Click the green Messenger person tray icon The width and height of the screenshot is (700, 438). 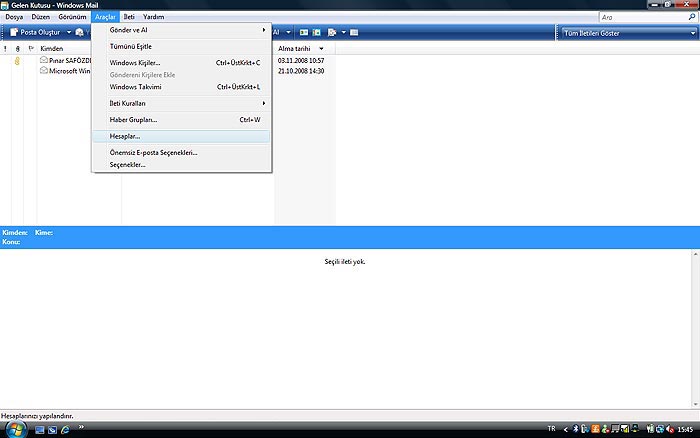tap(605, 429)
